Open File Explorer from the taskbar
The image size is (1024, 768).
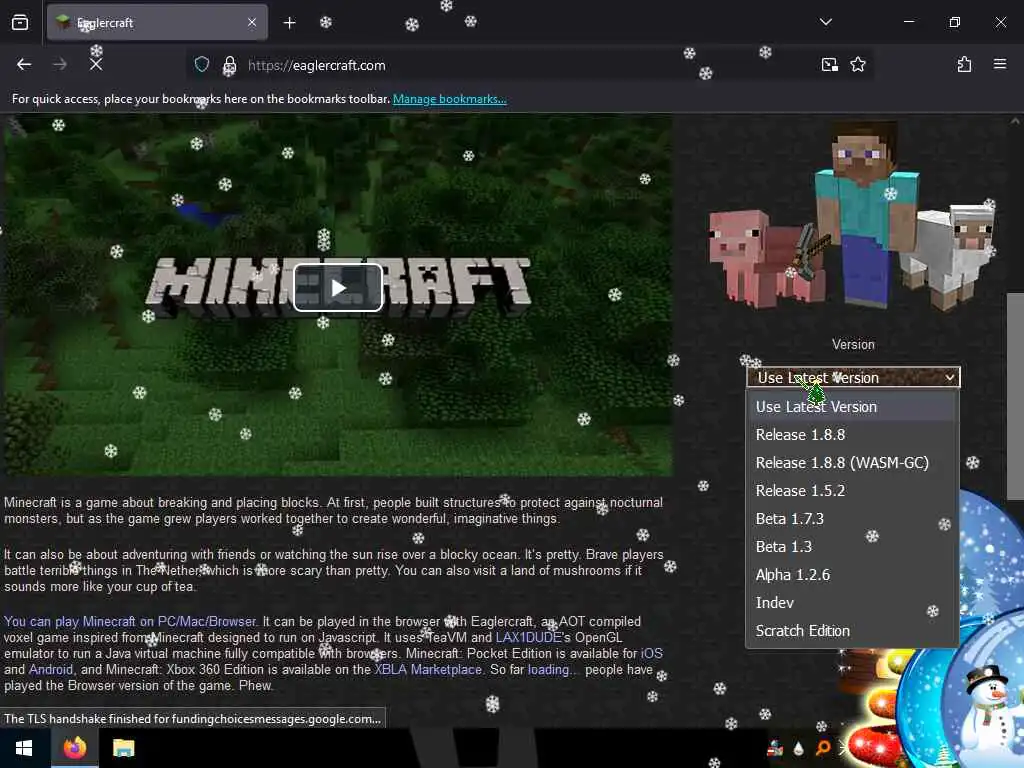click(x=123, y=748)
